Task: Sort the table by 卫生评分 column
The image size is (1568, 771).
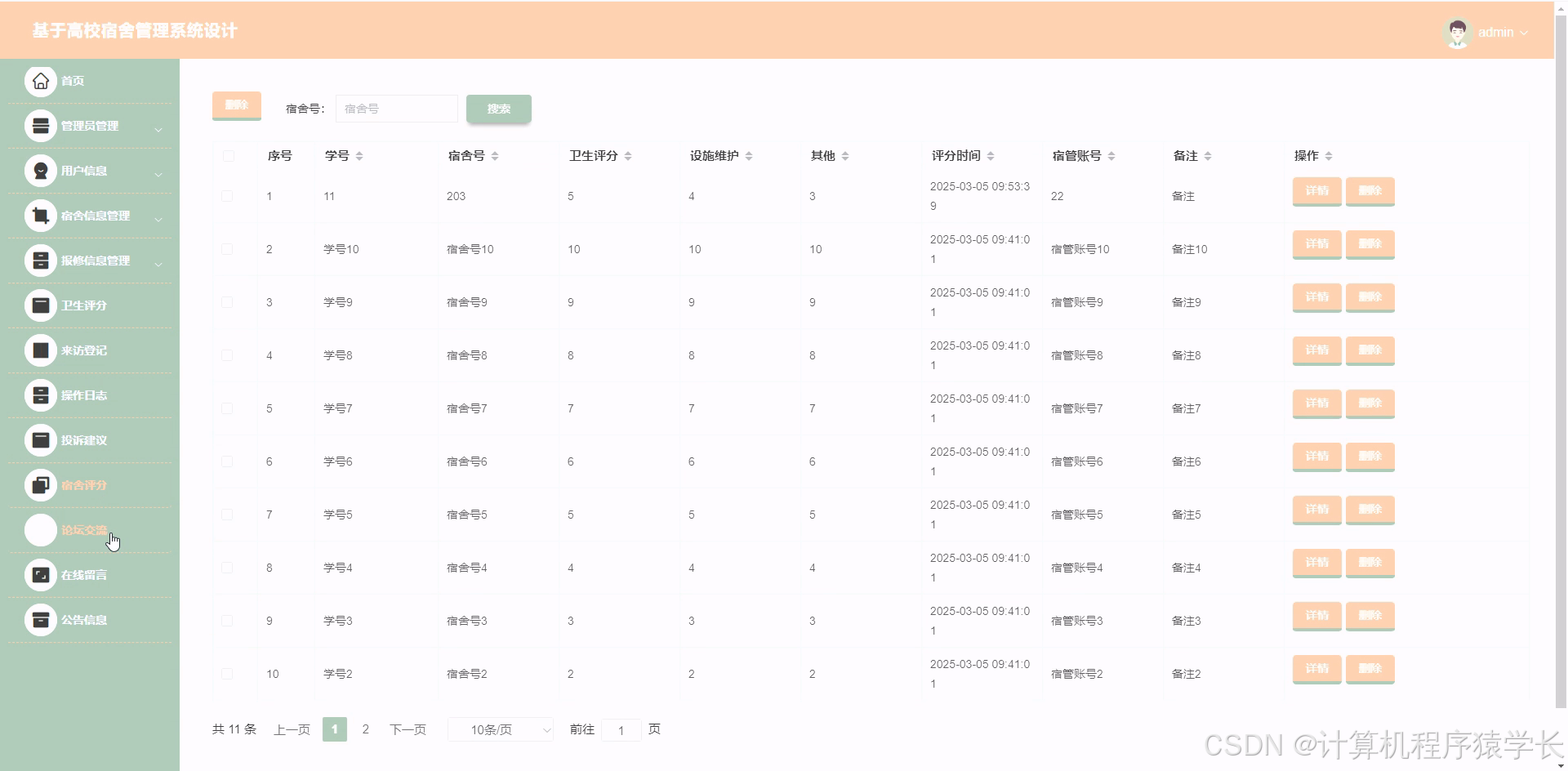Action: coord(629,155)
